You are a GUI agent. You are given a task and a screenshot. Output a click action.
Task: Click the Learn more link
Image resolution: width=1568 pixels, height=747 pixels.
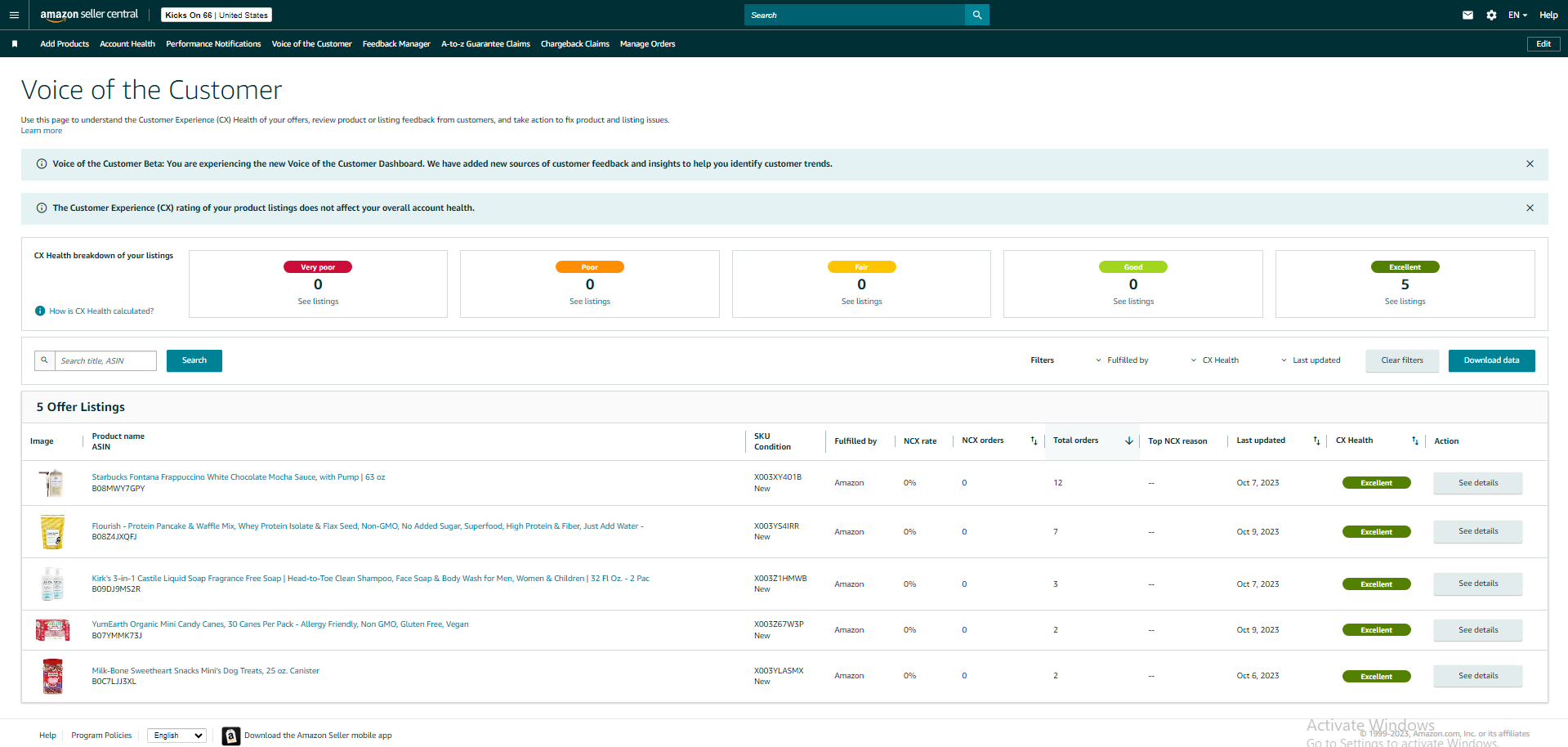pyautogui.click(x=42, y=131)
